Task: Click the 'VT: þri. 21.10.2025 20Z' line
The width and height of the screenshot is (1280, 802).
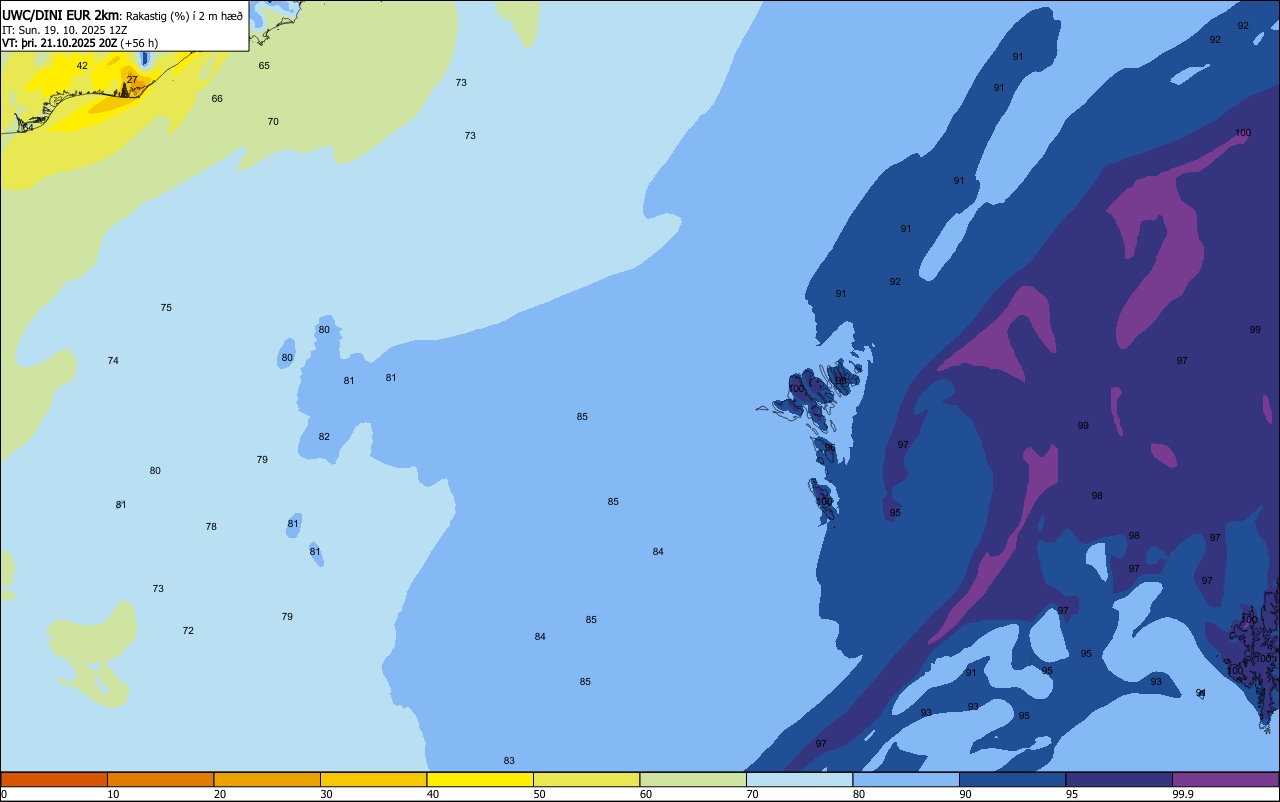Action: point(59,43)
